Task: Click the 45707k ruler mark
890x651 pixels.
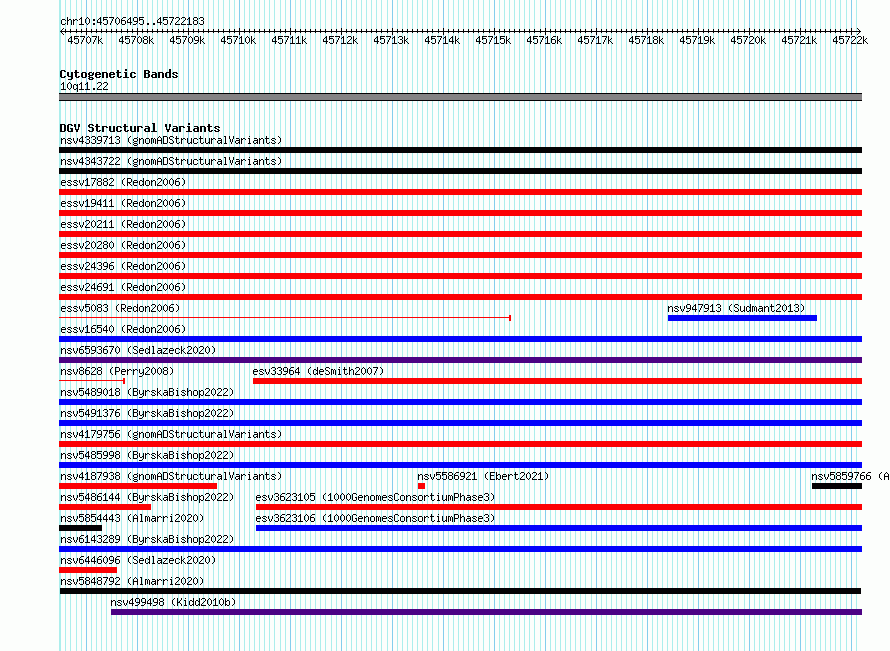Action: tap(85, 40)
